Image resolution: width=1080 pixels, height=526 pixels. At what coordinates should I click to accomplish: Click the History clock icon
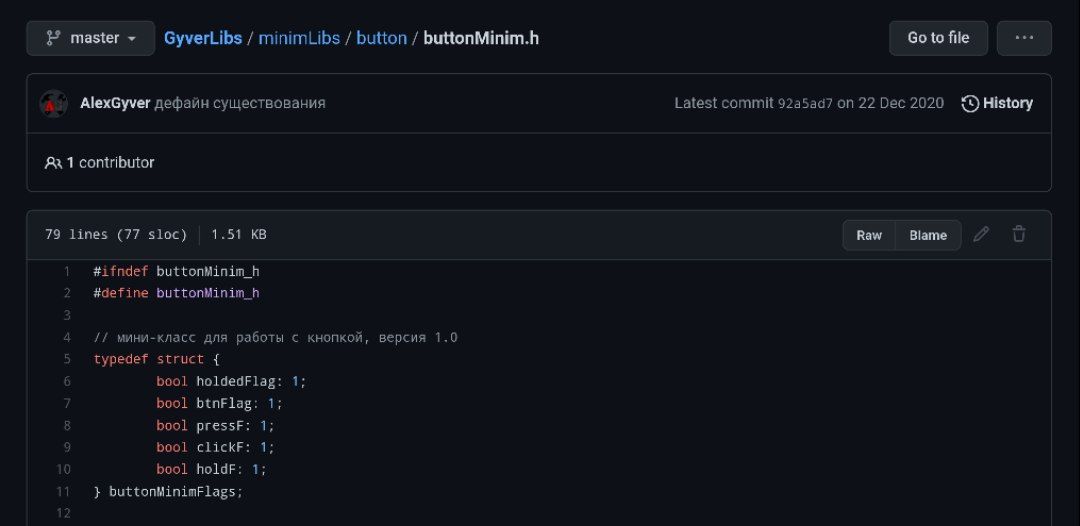pyautogui.click(x=970, y=103)
